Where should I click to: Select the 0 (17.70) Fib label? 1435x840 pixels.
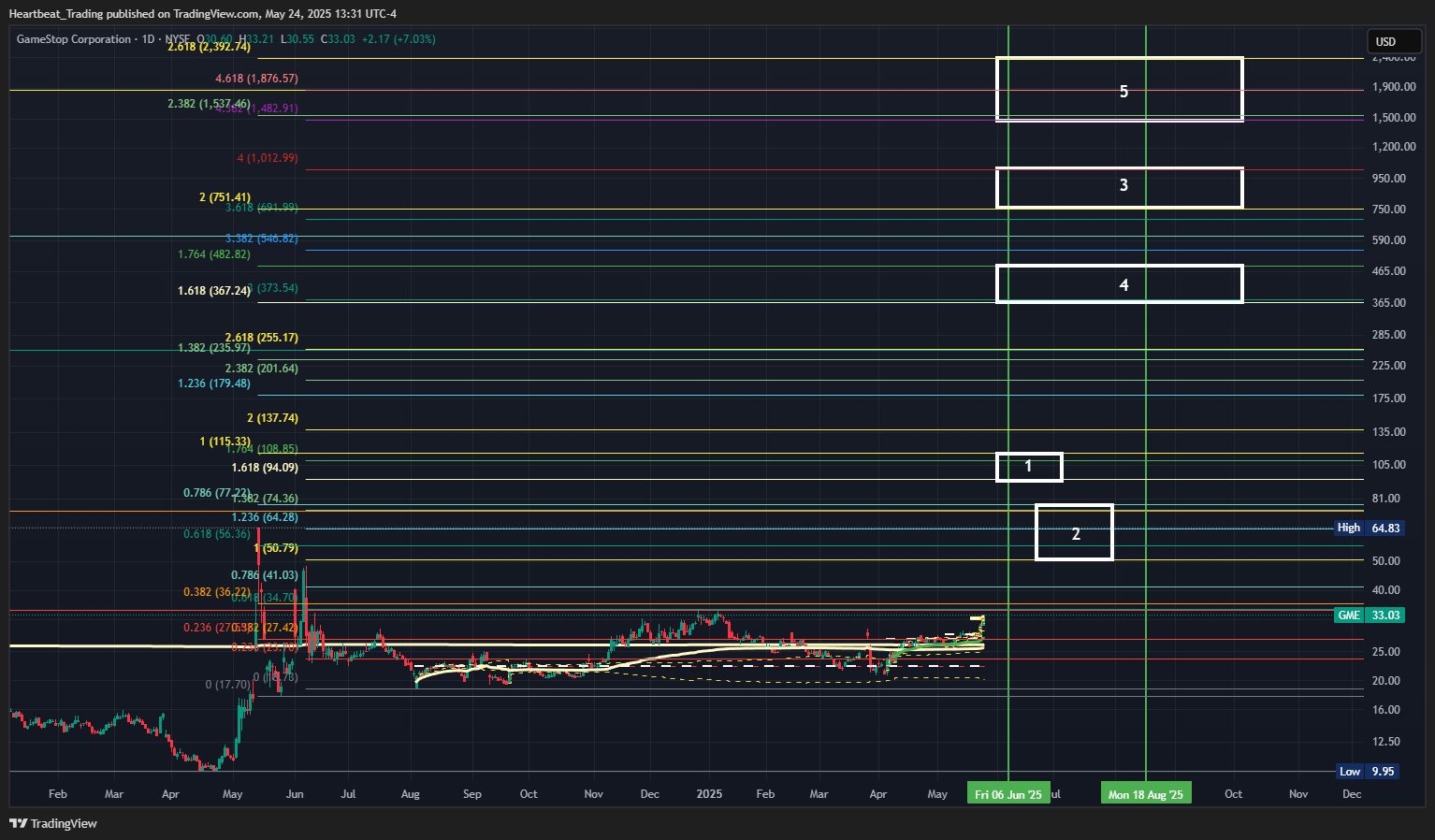point(228,685)
